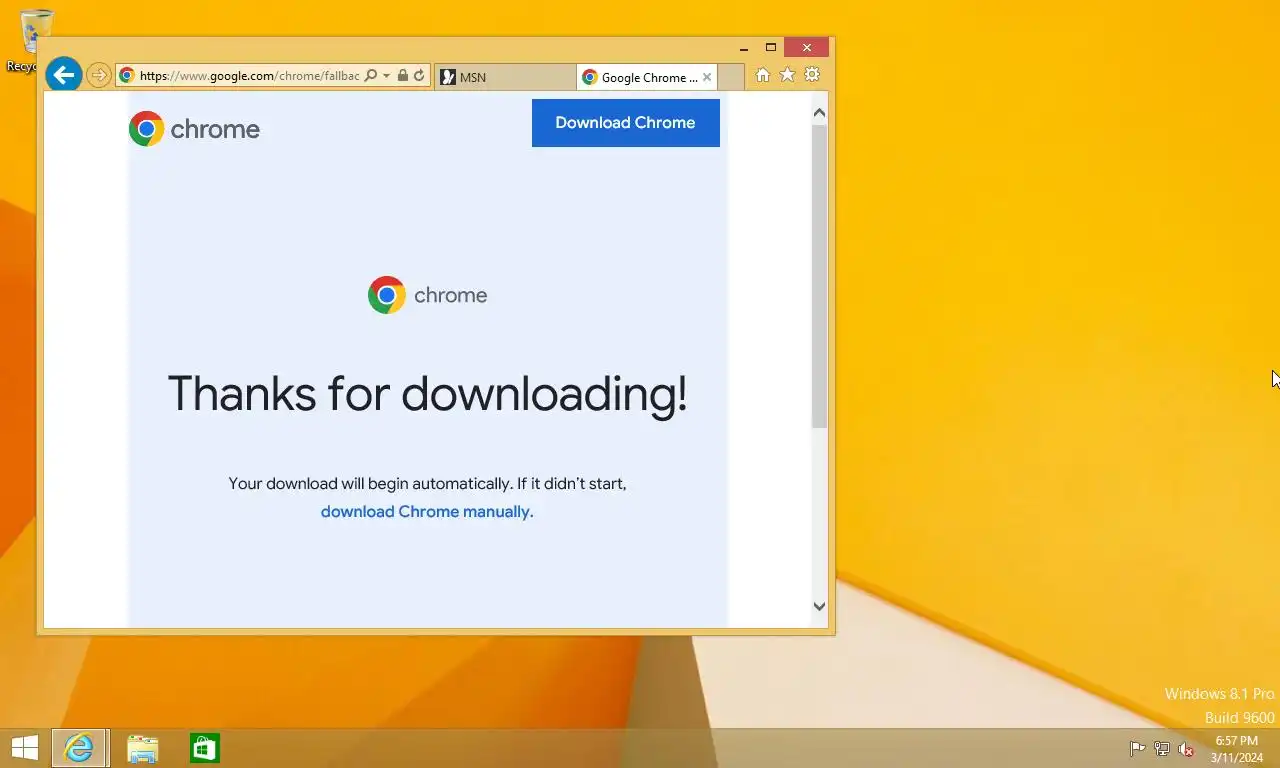Close the Internet Explorer window
Viewport: 1280px width, 768px height.
[x=807, y=47]
